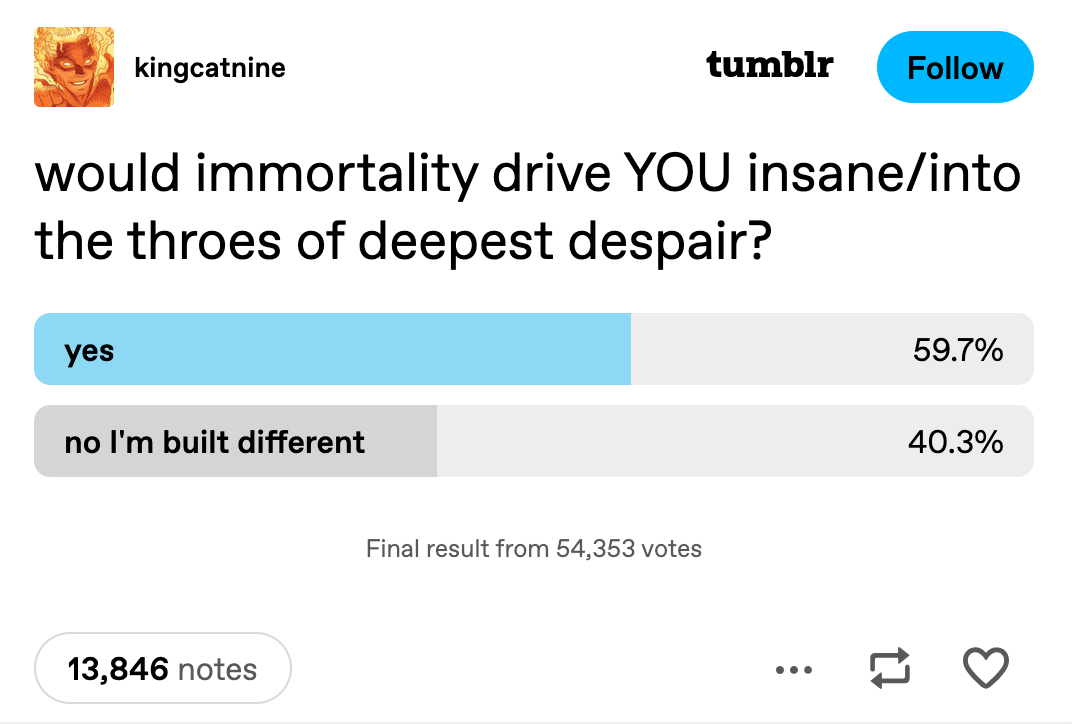Screen dimensions: 1072x724
Task: Click the 59.7% result percentage
Action: point(957,350)
